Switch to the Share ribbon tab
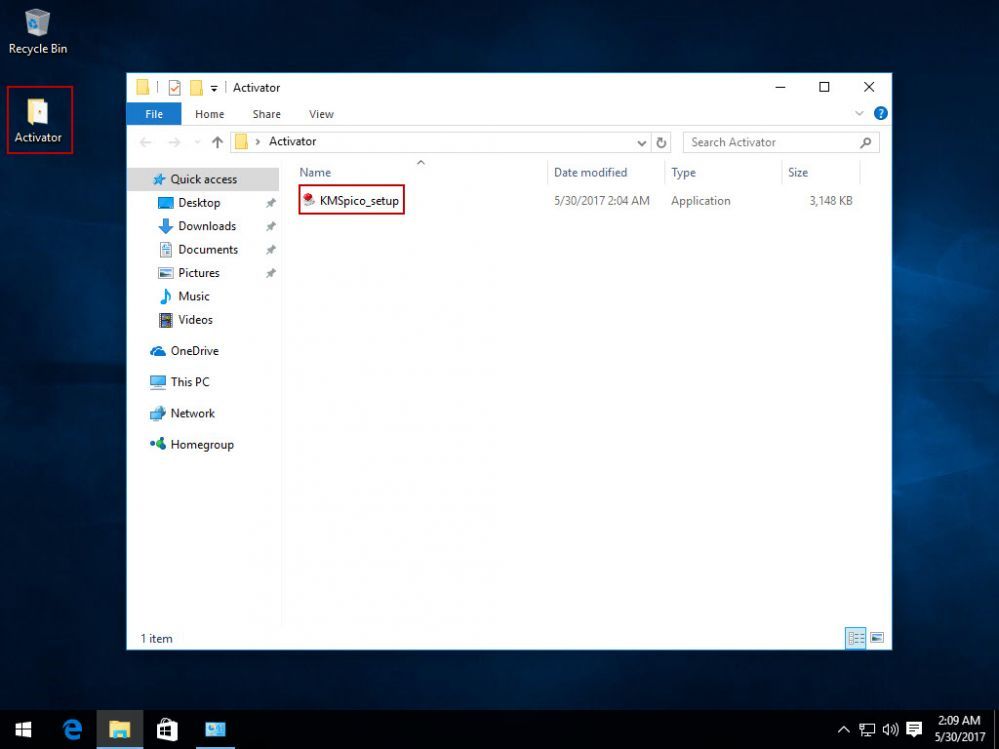This screenshot has width=999, height=749. tap(266, 114)
